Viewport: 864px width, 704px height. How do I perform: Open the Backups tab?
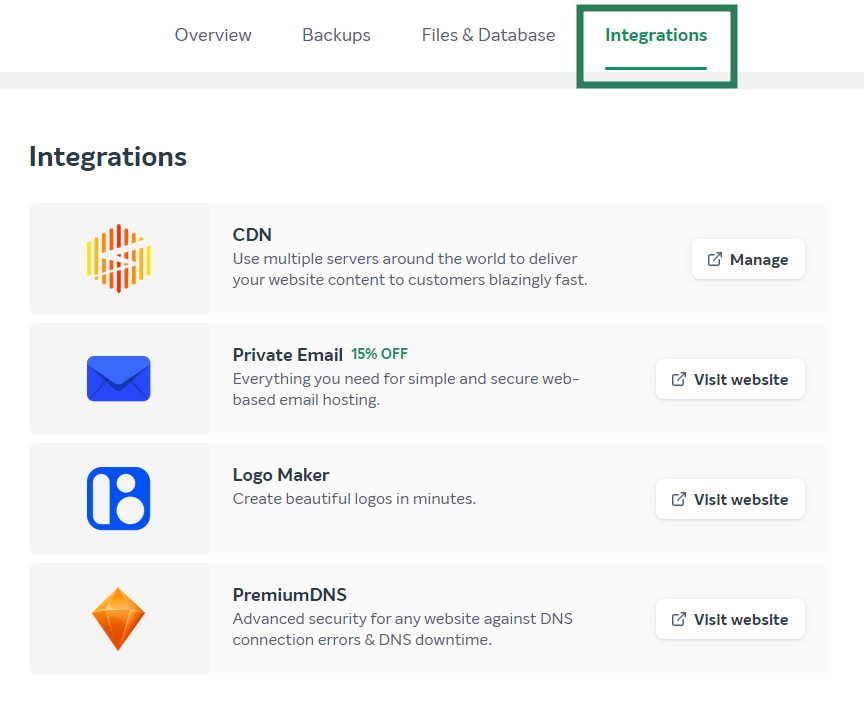coord(336,35)
